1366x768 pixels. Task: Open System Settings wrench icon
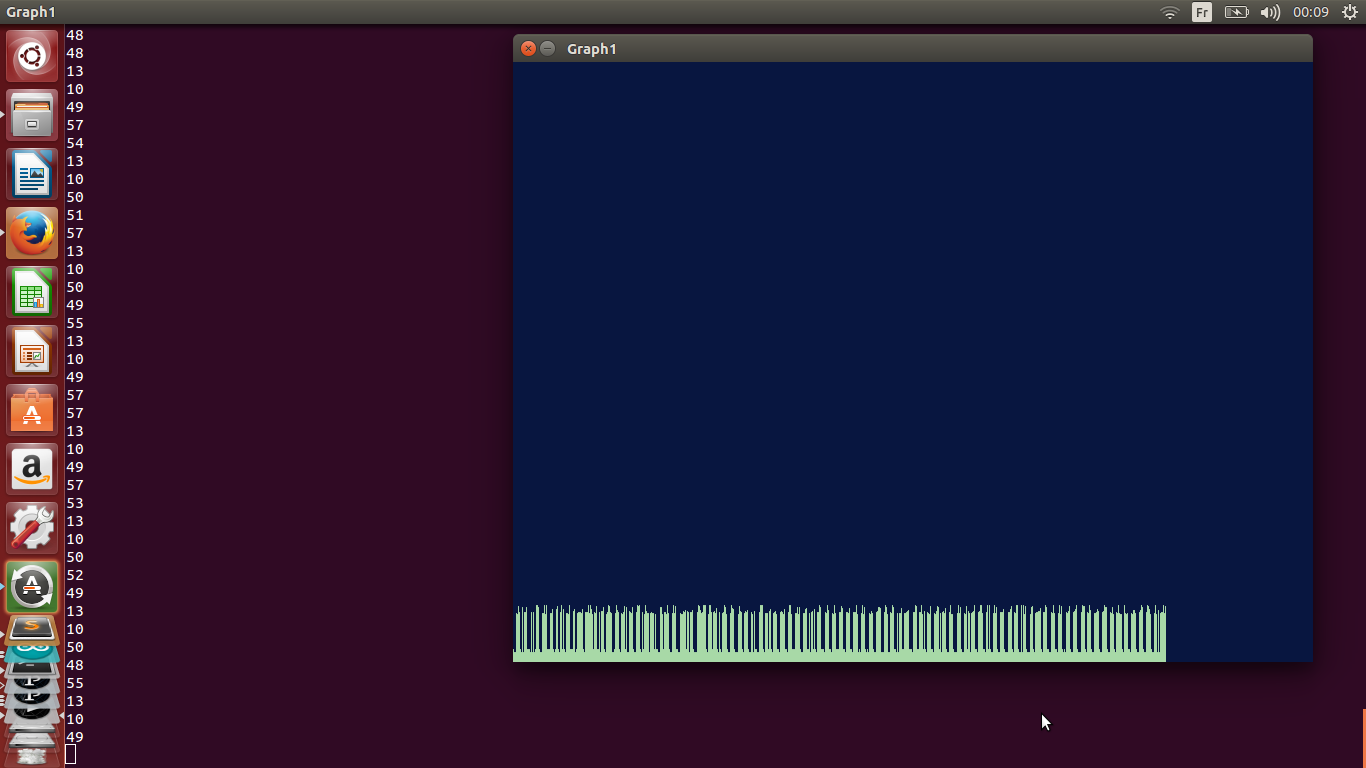(32, 528)
